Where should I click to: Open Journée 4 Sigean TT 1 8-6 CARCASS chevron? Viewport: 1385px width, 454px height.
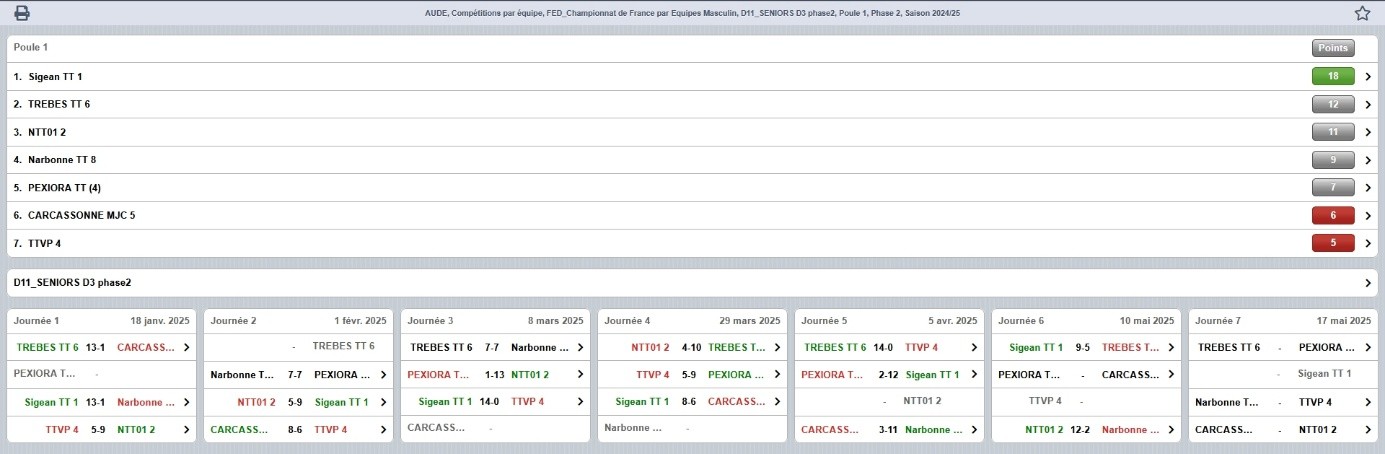point(777,402)
